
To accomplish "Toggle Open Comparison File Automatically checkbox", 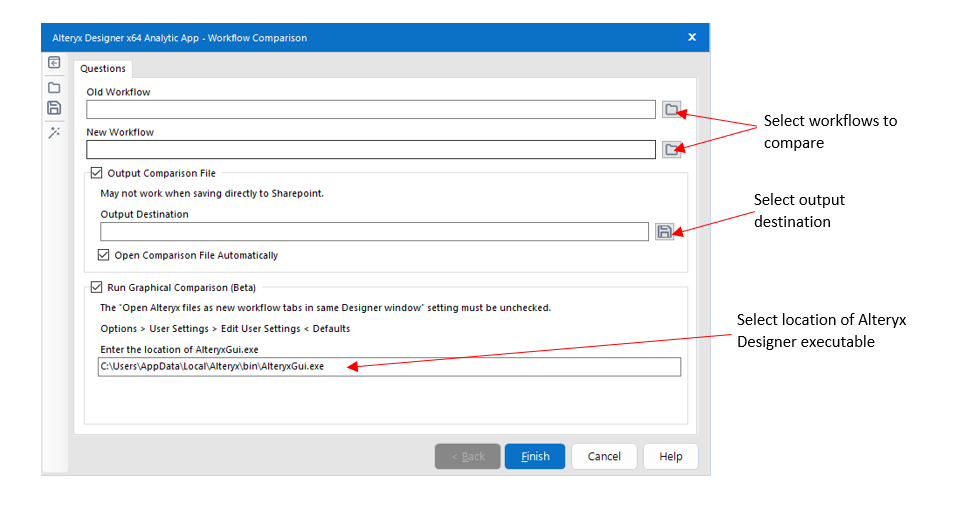I will [x=104, y=255].
